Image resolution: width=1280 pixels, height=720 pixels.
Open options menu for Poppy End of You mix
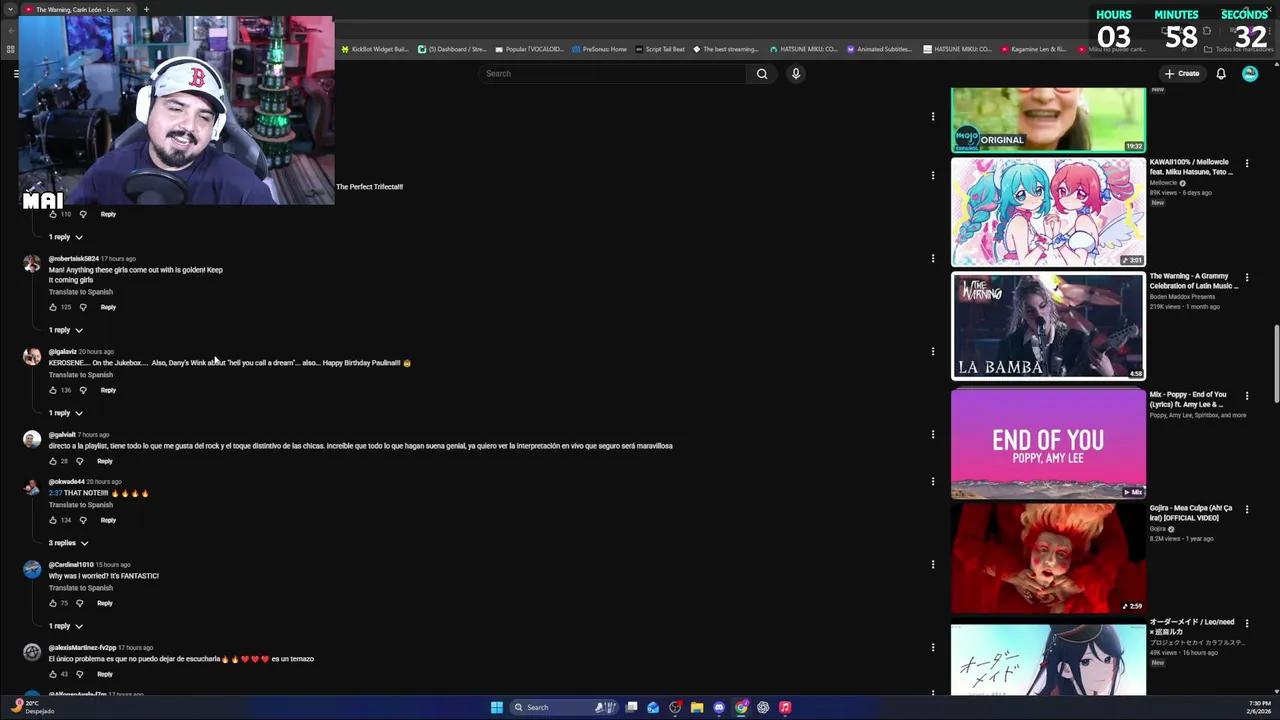[1246, 396]
